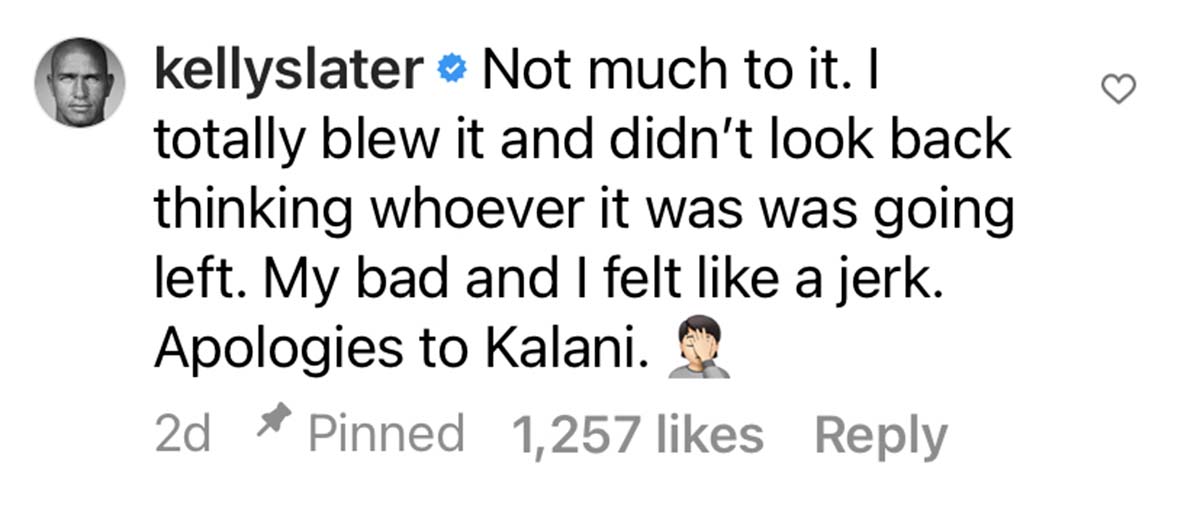Viewport: 1200px width, 512px height.
Task: Select the Pinned label
Action: tap(386, 433)
